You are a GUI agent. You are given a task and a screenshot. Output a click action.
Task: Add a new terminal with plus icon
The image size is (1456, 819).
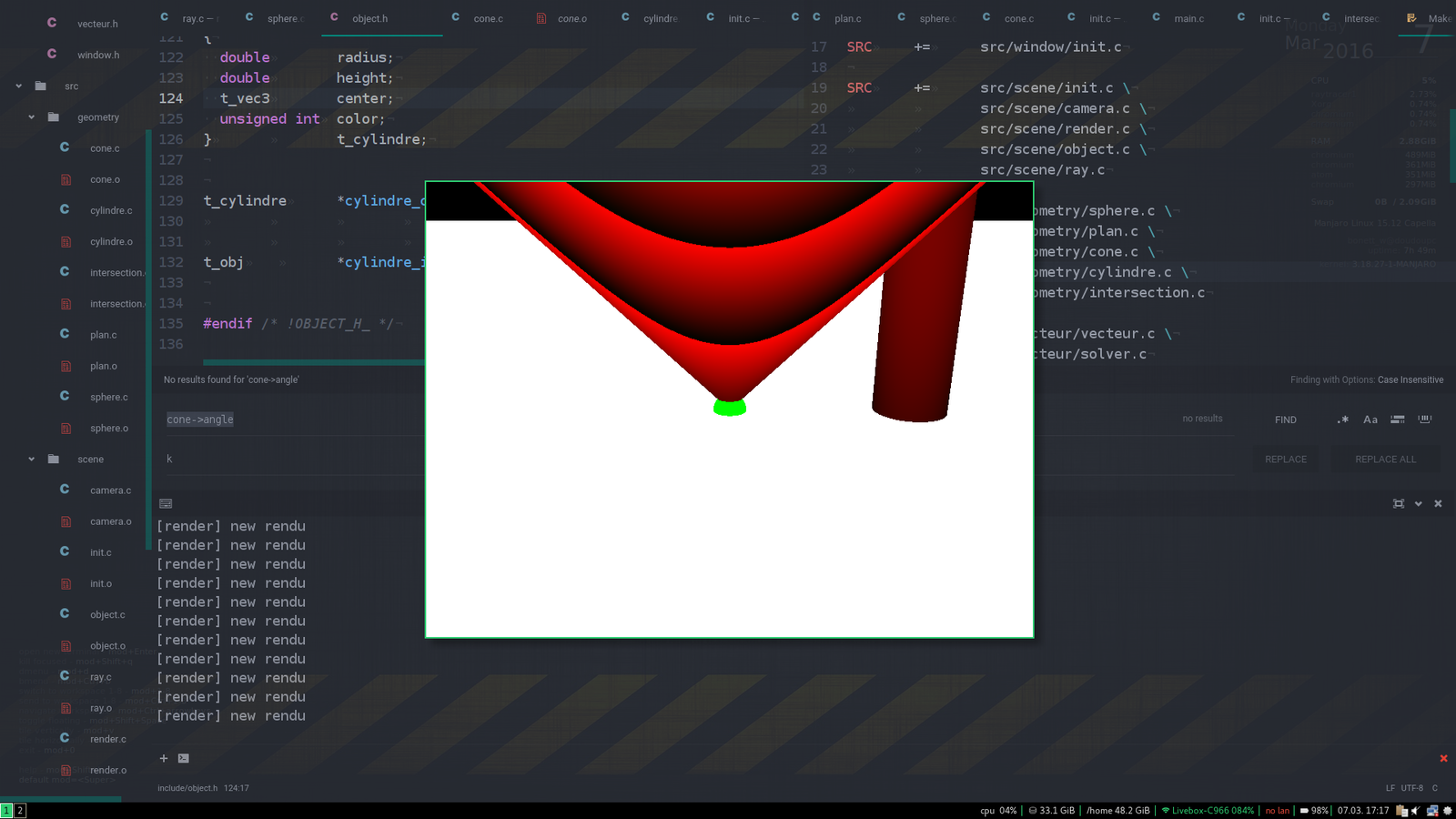click(164, 758)
